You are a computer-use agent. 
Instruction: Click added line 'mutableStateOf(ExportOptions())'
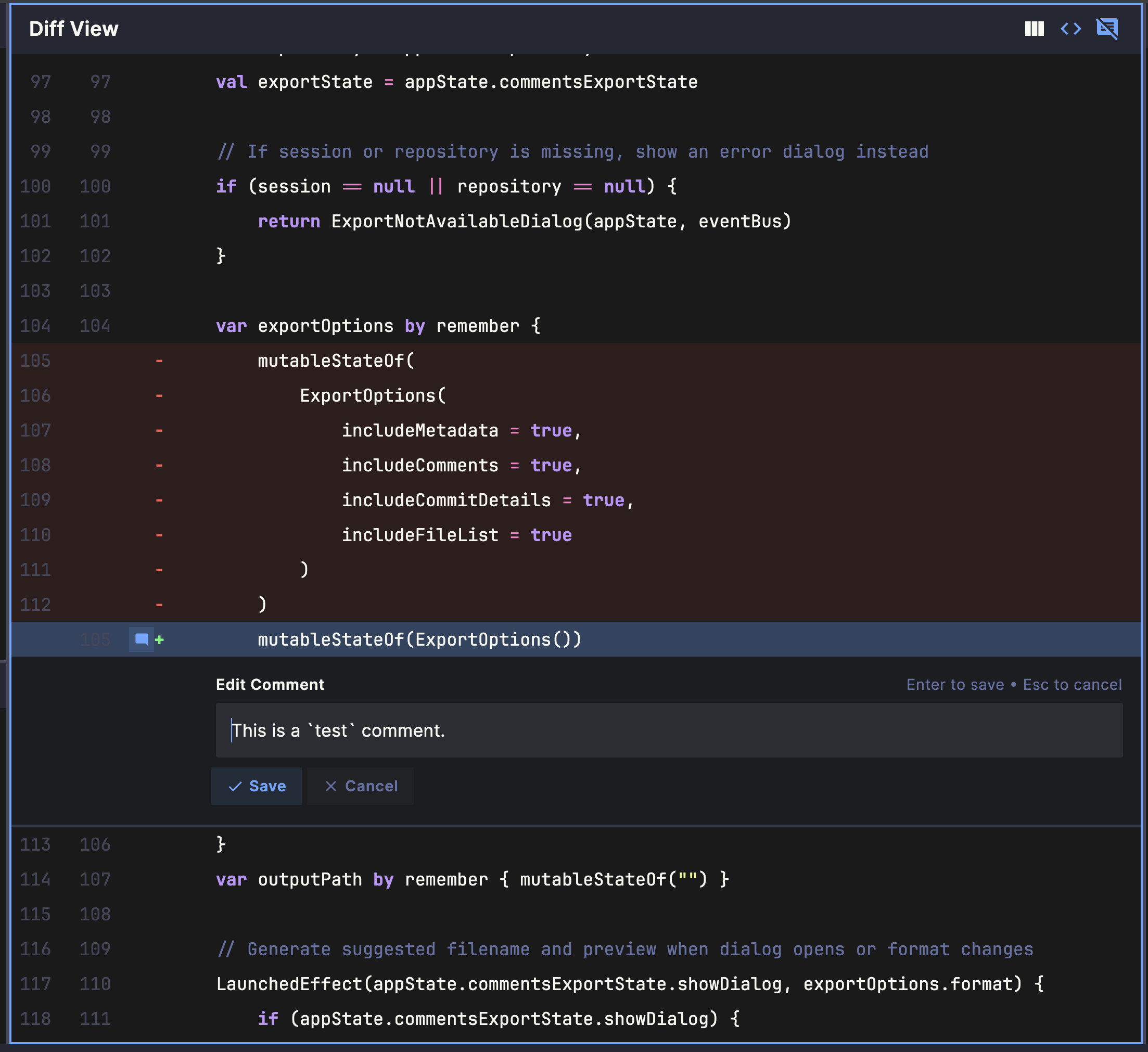click(x=575, y=639)
